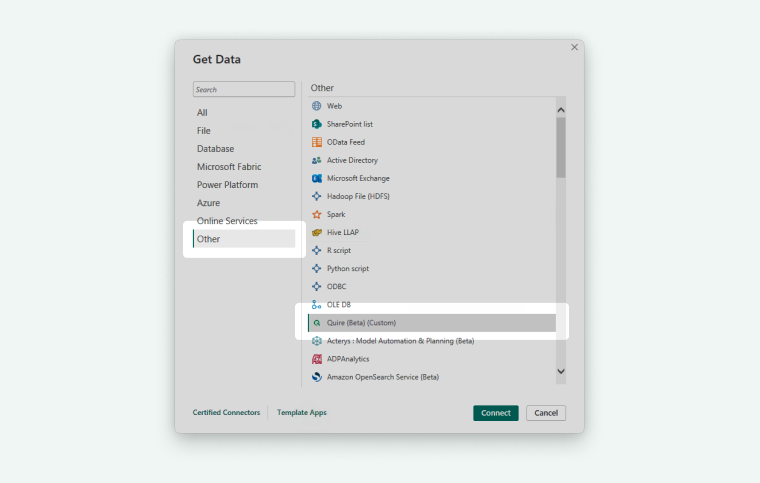Screen dimensions: 760x483
Task: Show the Azure category connectors
Action: tap(209, 203)
